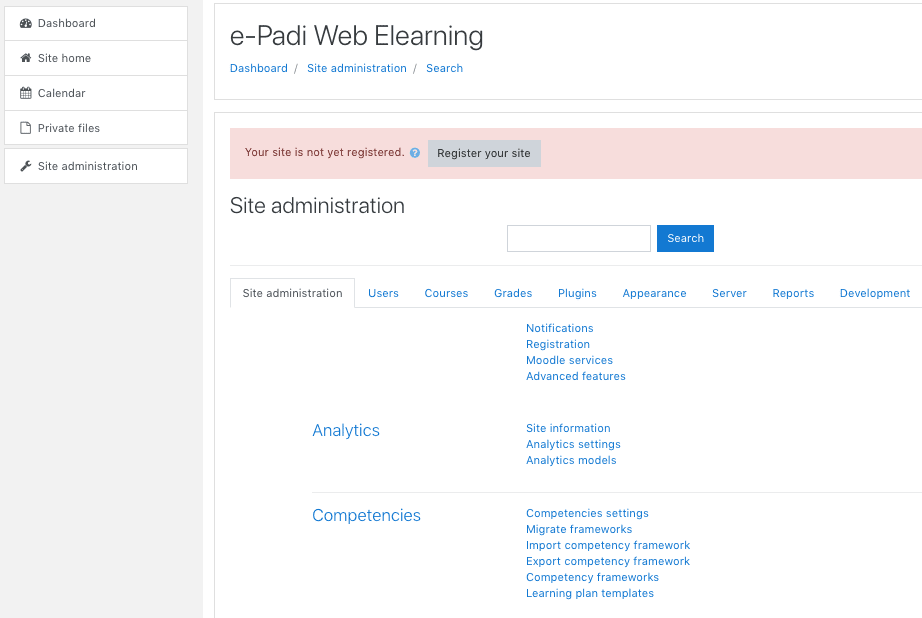The width and height of the screenshot is (922, 618).
Task: Select Learning plan templates
Action: coord(590,593)
